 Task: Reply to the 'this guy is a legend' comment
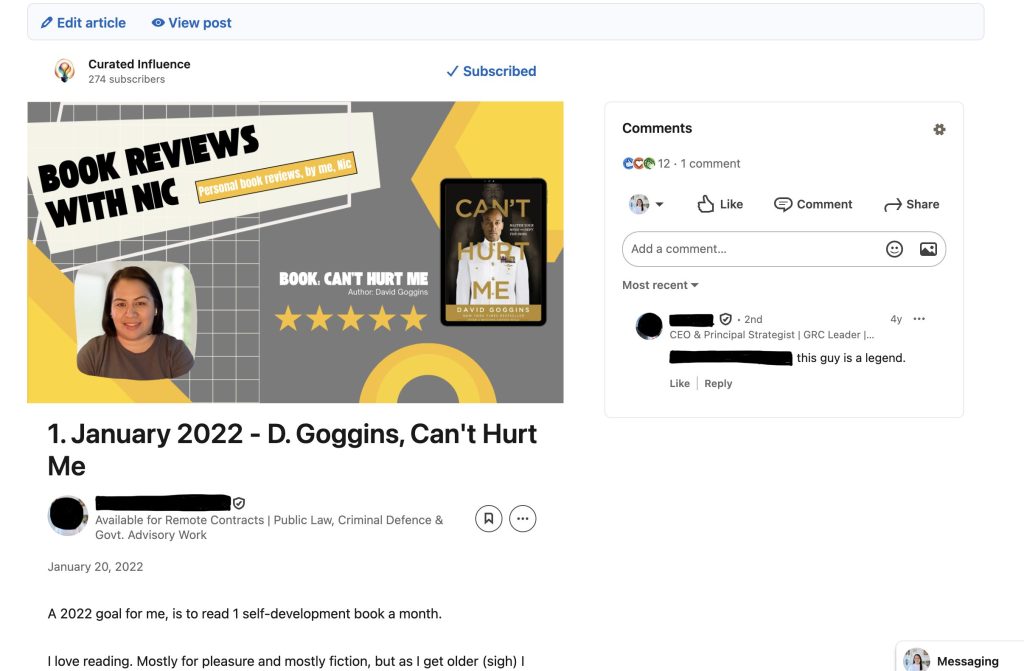[718, 384]
